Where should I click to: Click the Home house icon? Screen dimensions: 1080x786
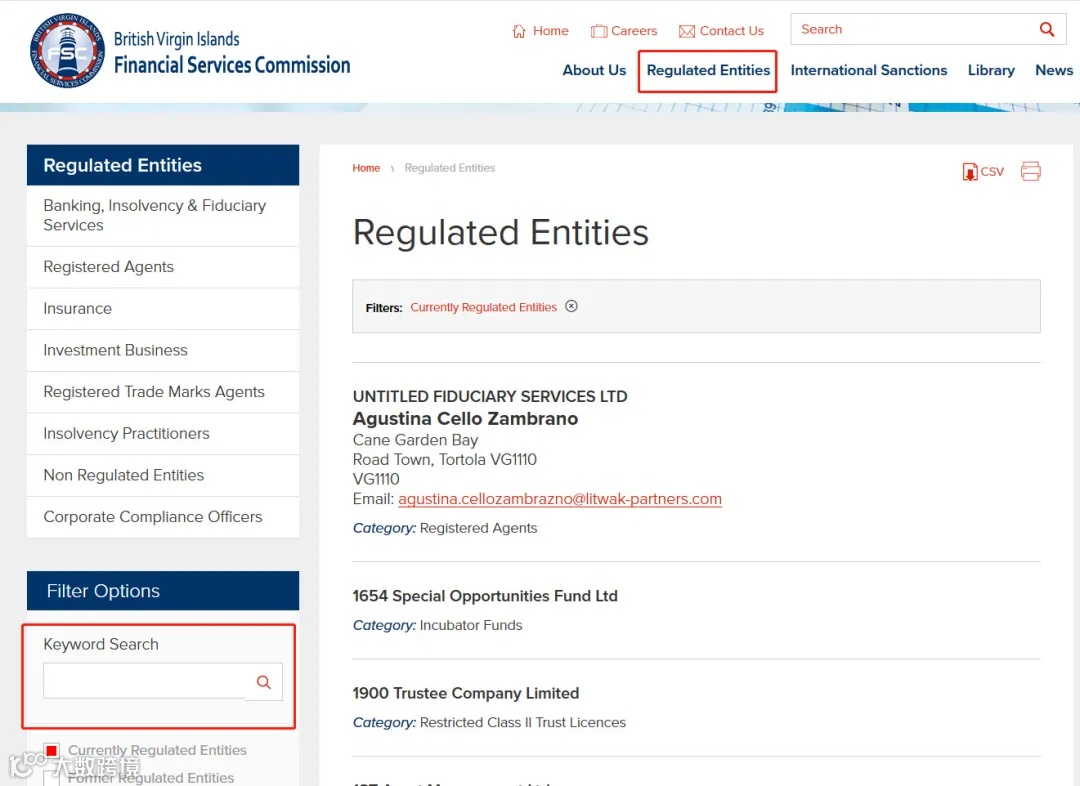(519, 31)
